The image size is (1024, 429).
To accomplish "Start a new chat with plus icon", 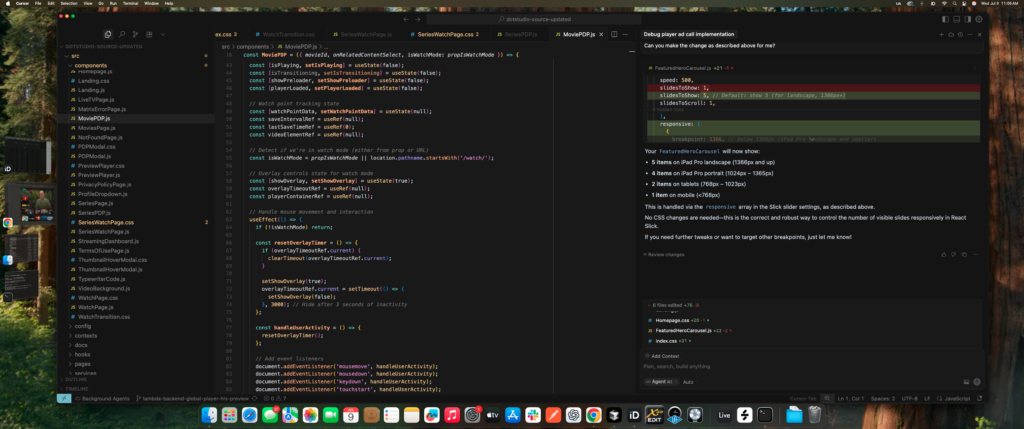I will click(x=941, y=35).
